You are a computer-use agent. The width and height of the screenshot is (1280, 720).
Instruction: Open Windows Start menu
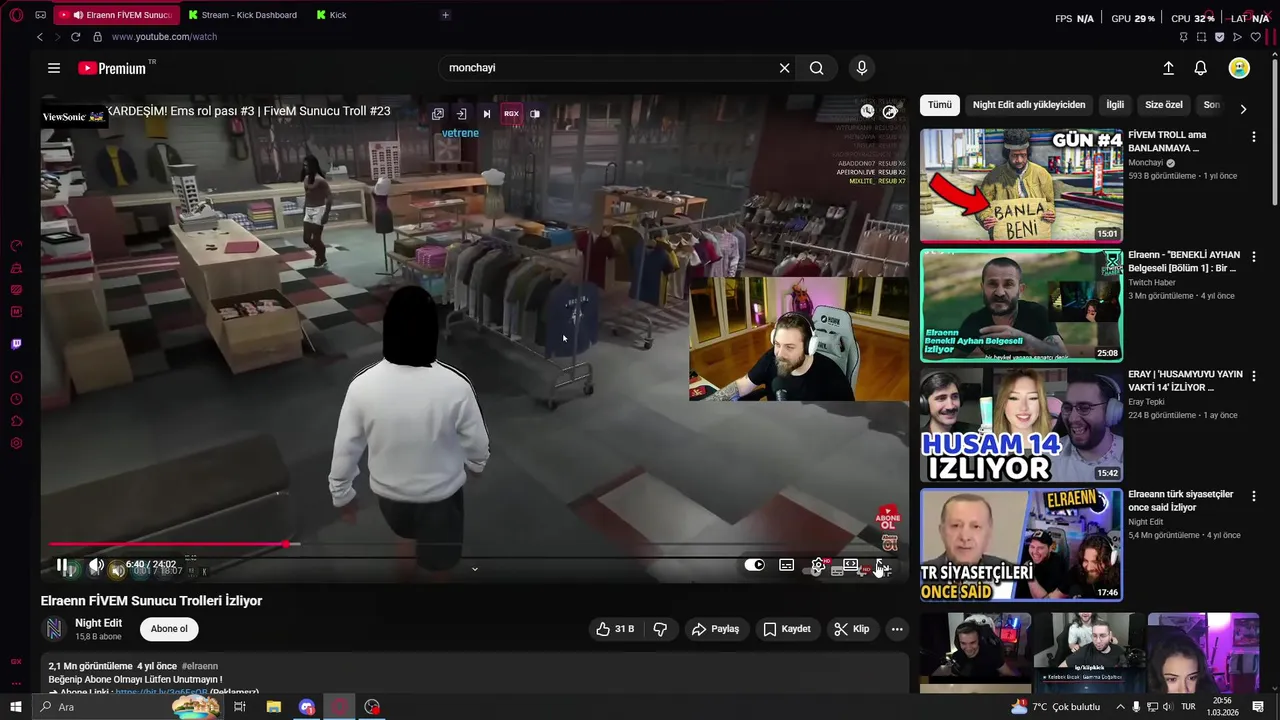[16, 707]
